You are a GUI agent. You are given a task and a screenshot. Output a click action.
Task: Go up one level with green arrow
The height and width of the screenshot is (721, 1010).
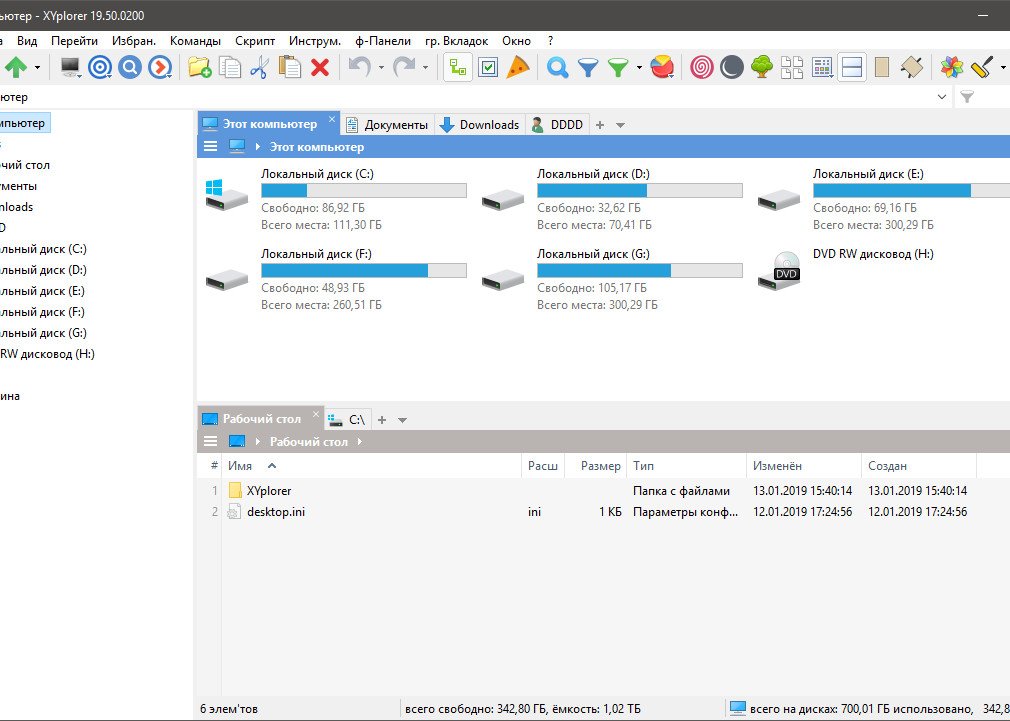point(16,67)
